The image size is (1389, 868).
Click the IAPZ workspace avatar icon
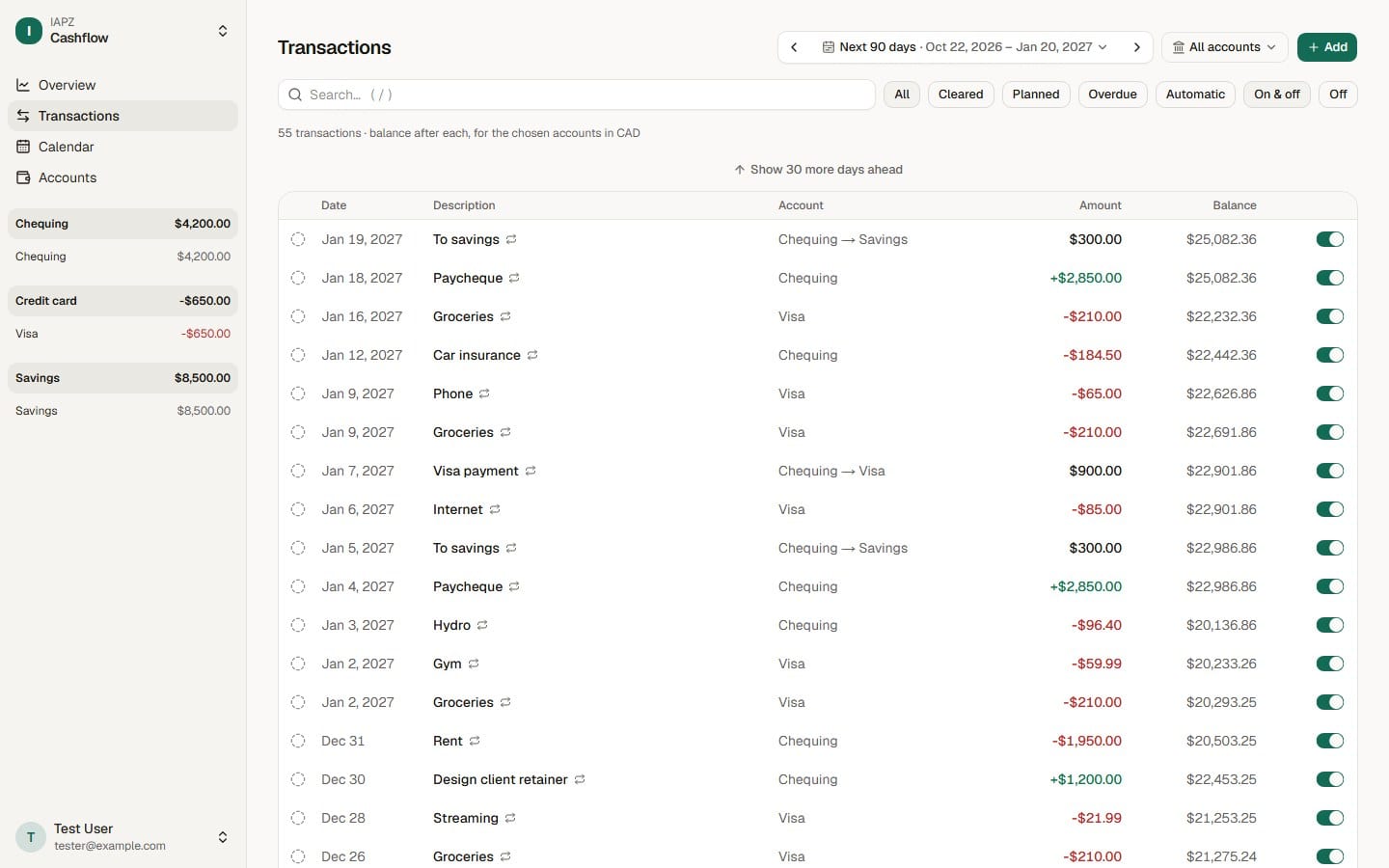(x=29, y=31)
